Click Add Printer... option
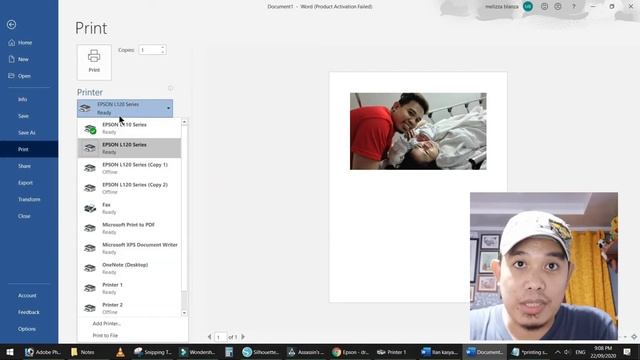 pyautogui.click(x=107, y=323)
